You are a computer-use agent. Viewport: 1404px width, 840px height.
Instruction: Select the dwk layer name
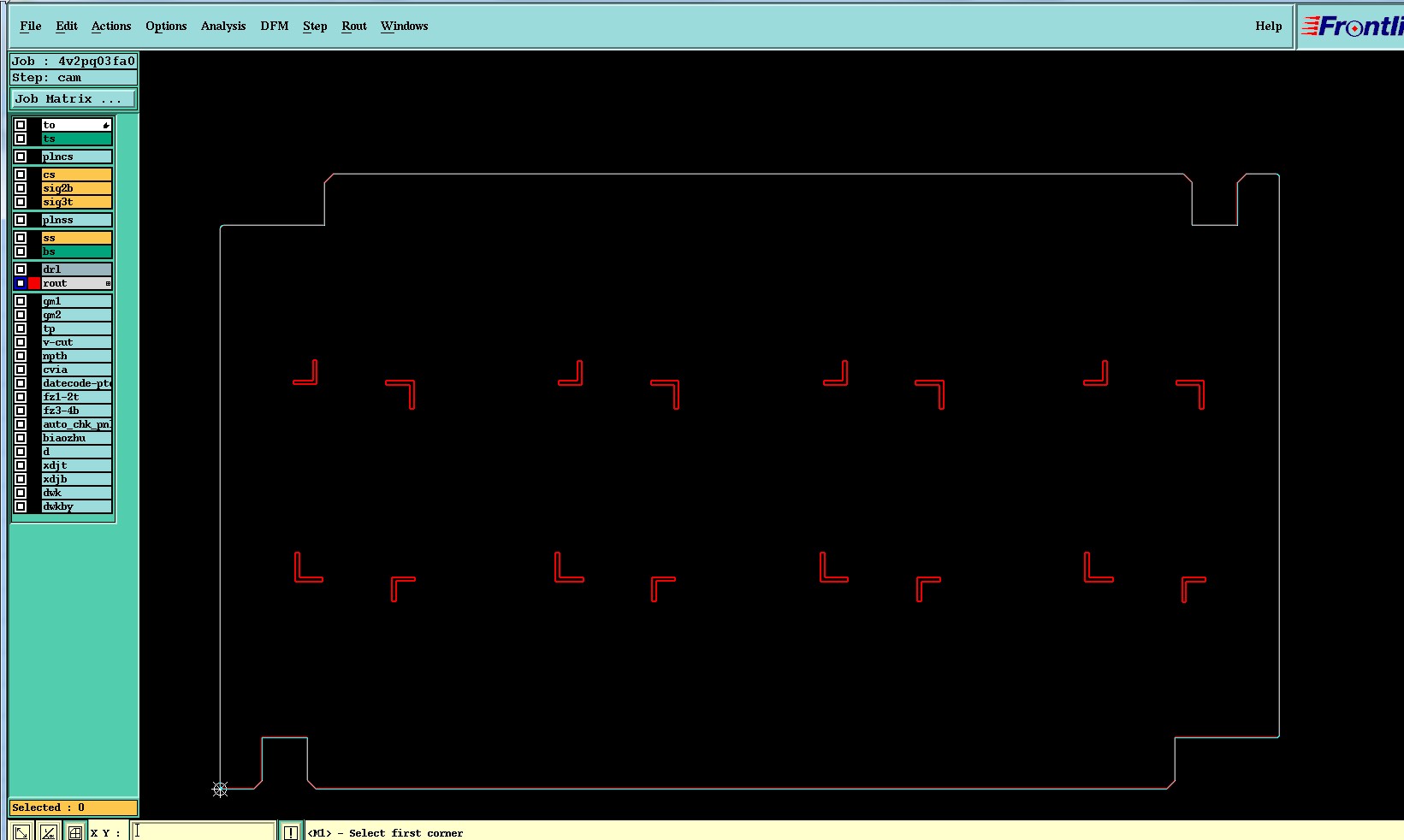[x=77, y=493]
